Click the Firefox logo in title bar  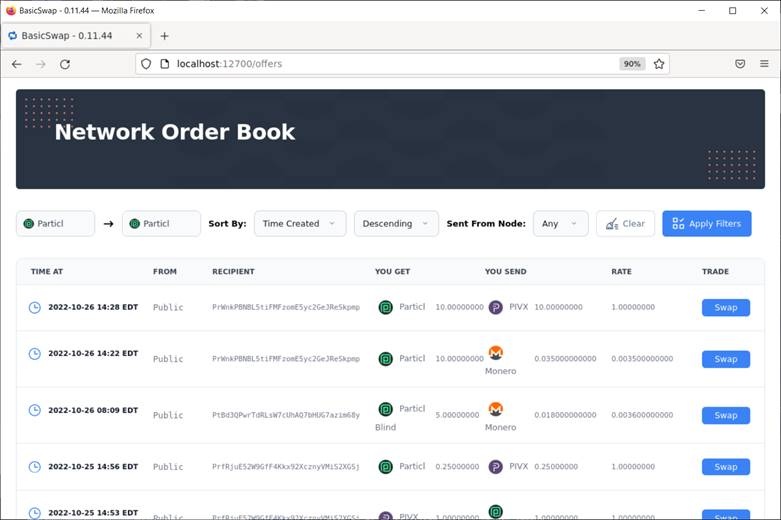(x=11, y=10)
